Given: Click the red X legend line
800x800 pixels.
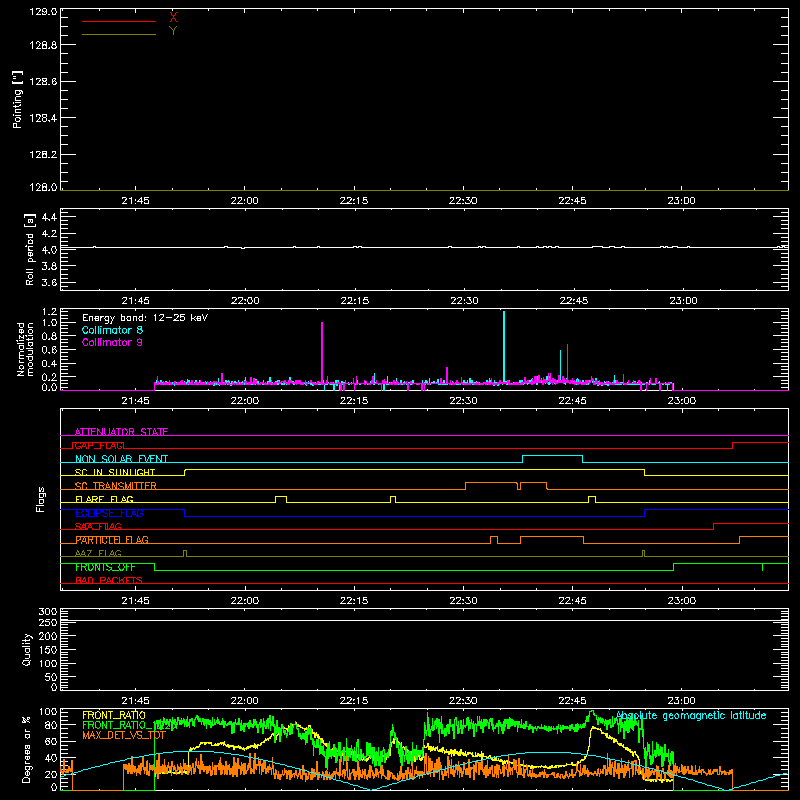Looking at the screenshot, I should 119,21.
